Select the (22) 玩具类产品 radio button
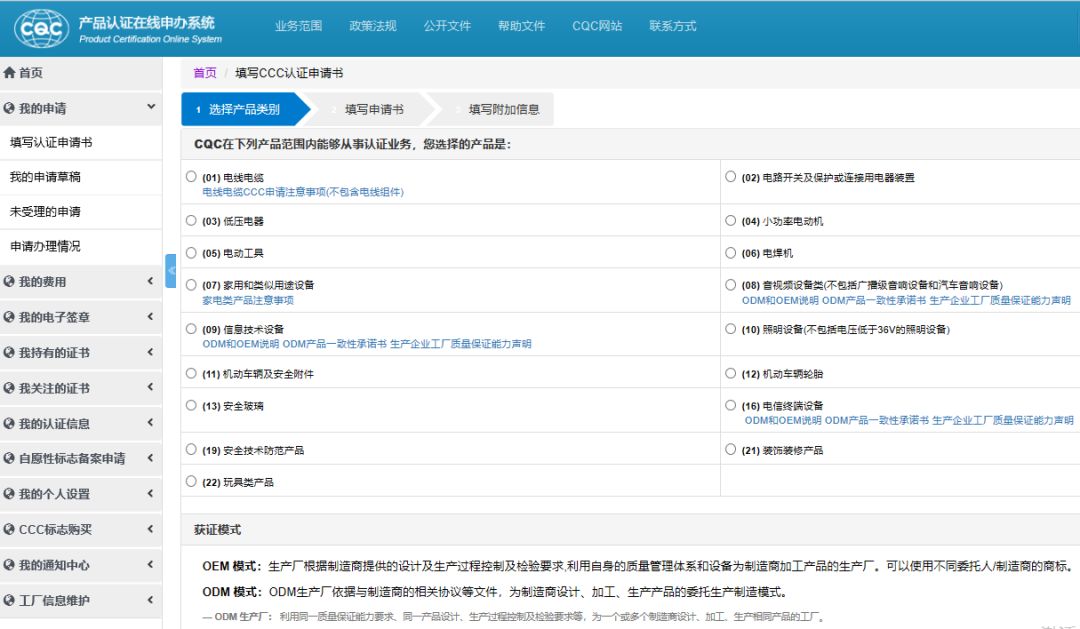The height and width of the screenshot is (629, 1080). point(191,482)
